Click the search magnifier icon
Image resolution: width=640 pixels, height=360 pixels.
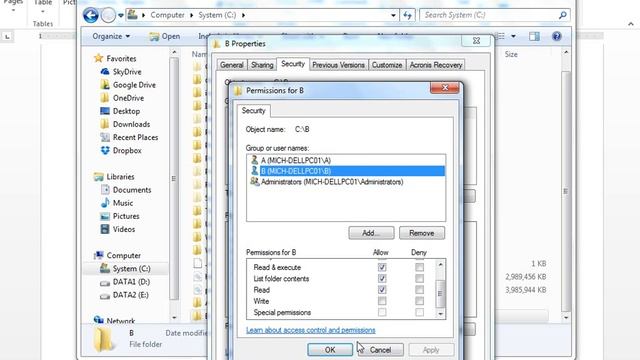point(562,15)
